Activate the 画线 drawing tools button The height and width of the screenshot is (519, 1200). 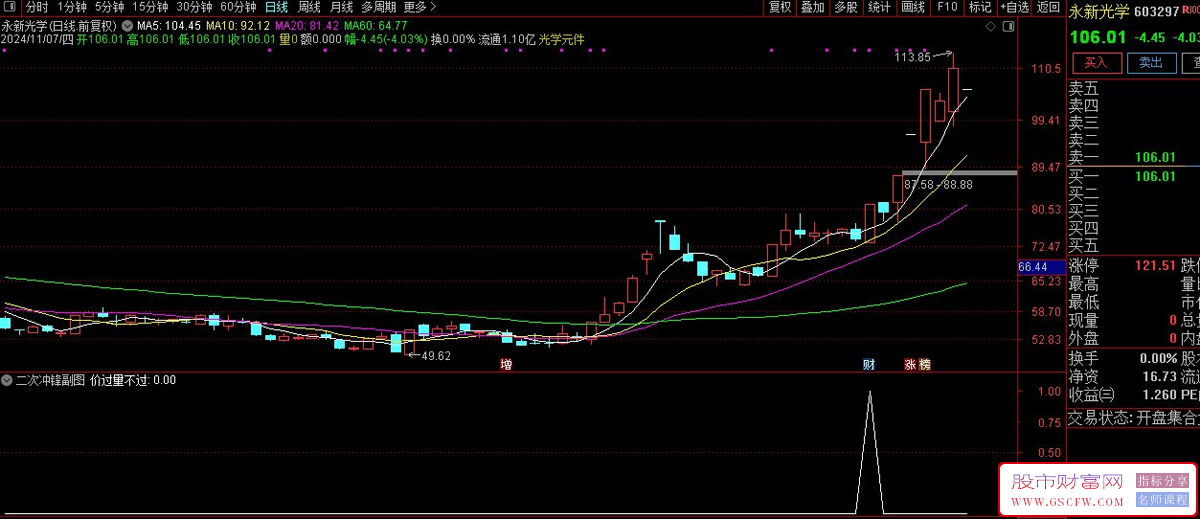tap(913, 7)
